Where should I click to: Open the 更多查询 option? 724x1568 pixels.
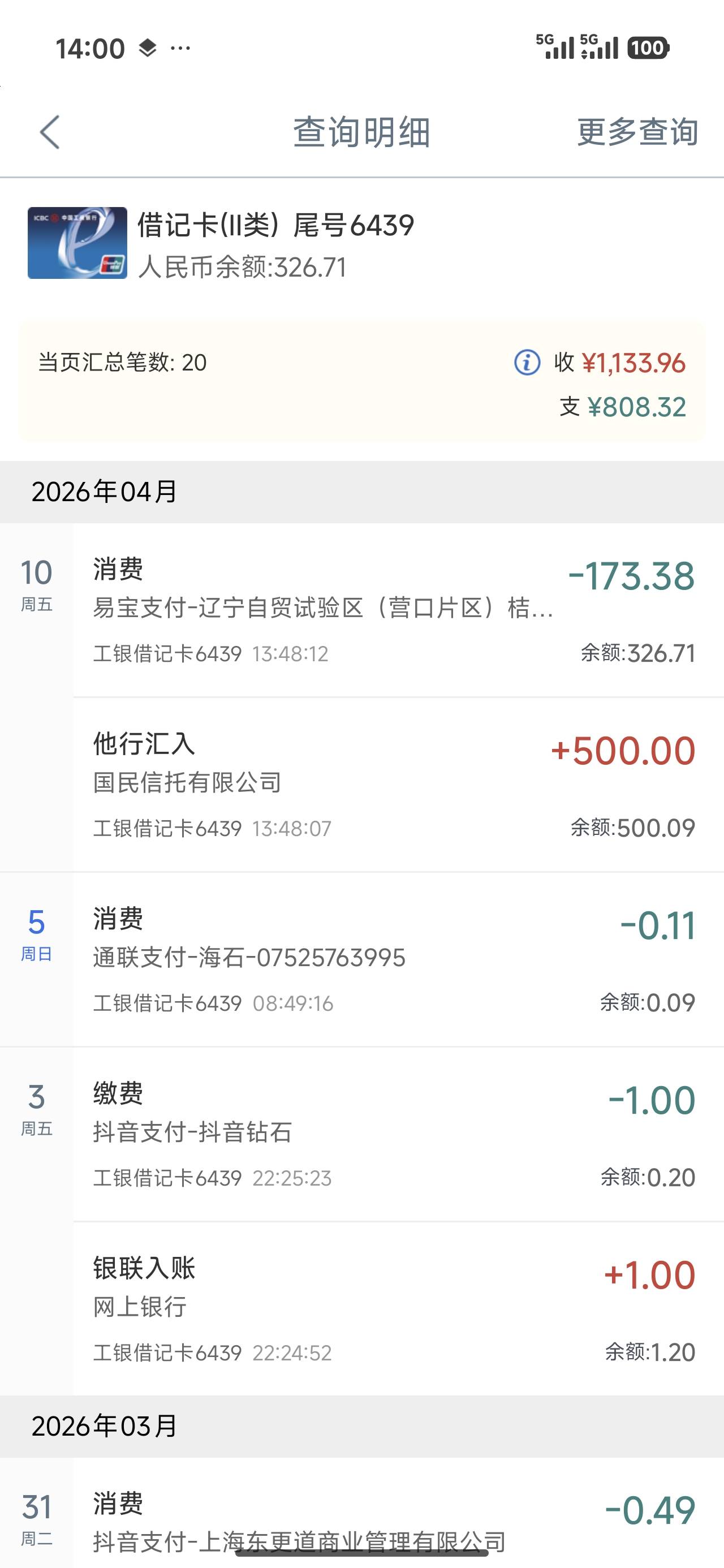click(637, 132)
